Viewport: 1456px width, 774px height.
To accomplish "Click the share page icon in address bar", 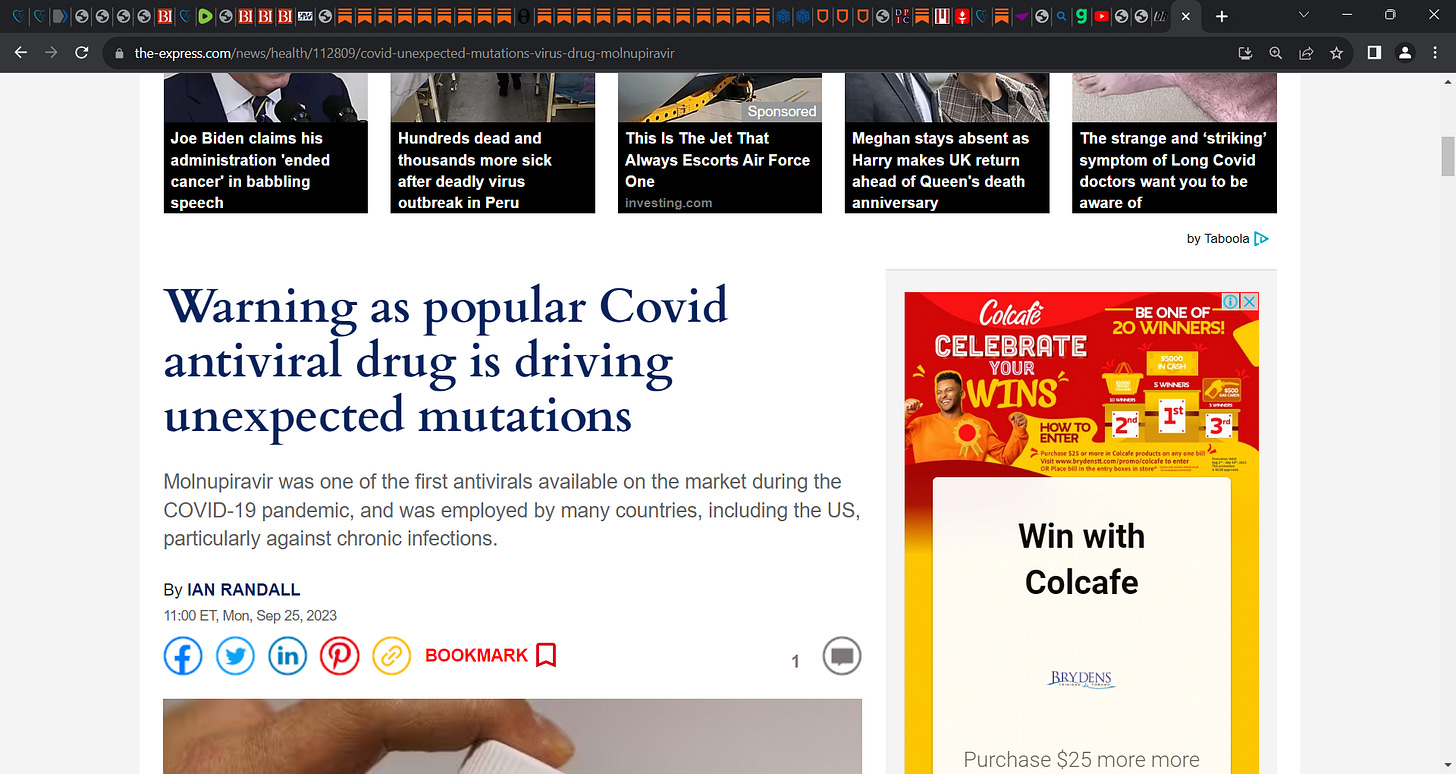I will (1306, 53).
